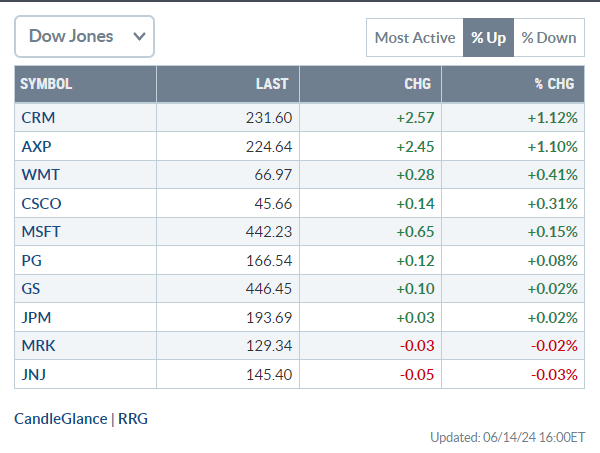Image resolution: width=600 pixels, height=453 pixels.
Task: Switch to the Most Active tab
Action: pos(414,38)
